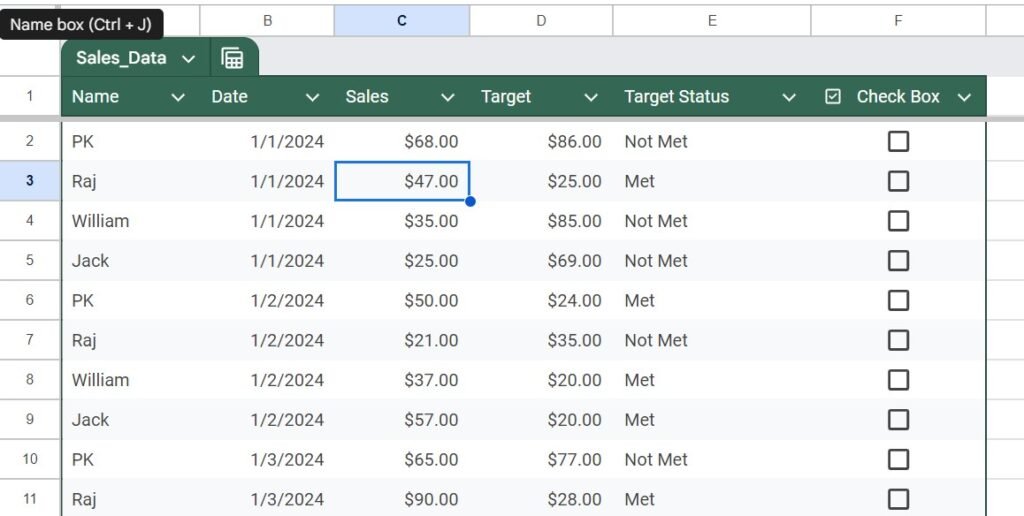Select the $28.00 target cell
The image size is (1024, 516).
541,499
